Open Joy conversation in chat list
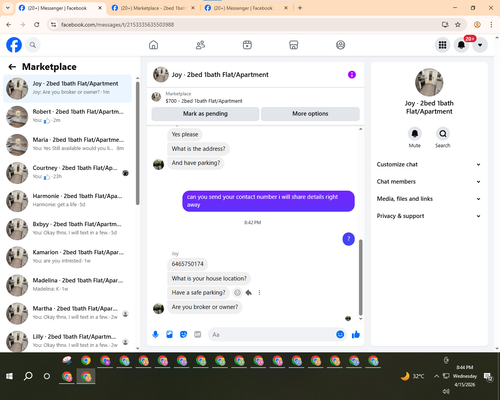Viewport: 500px width, 400px height. click(67, 89)
